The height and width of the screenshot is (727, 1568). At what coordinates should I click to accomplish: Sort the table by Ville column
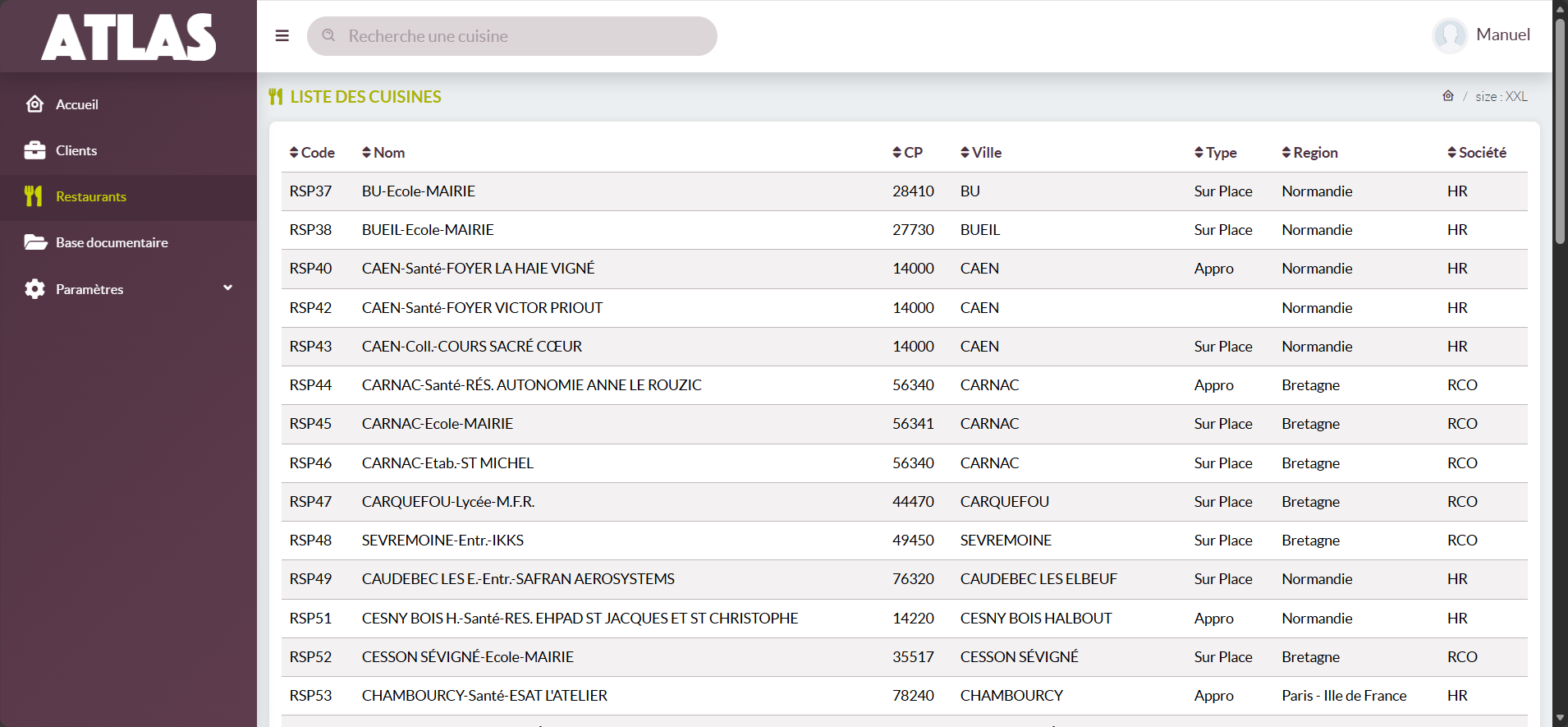pos(981,153)
